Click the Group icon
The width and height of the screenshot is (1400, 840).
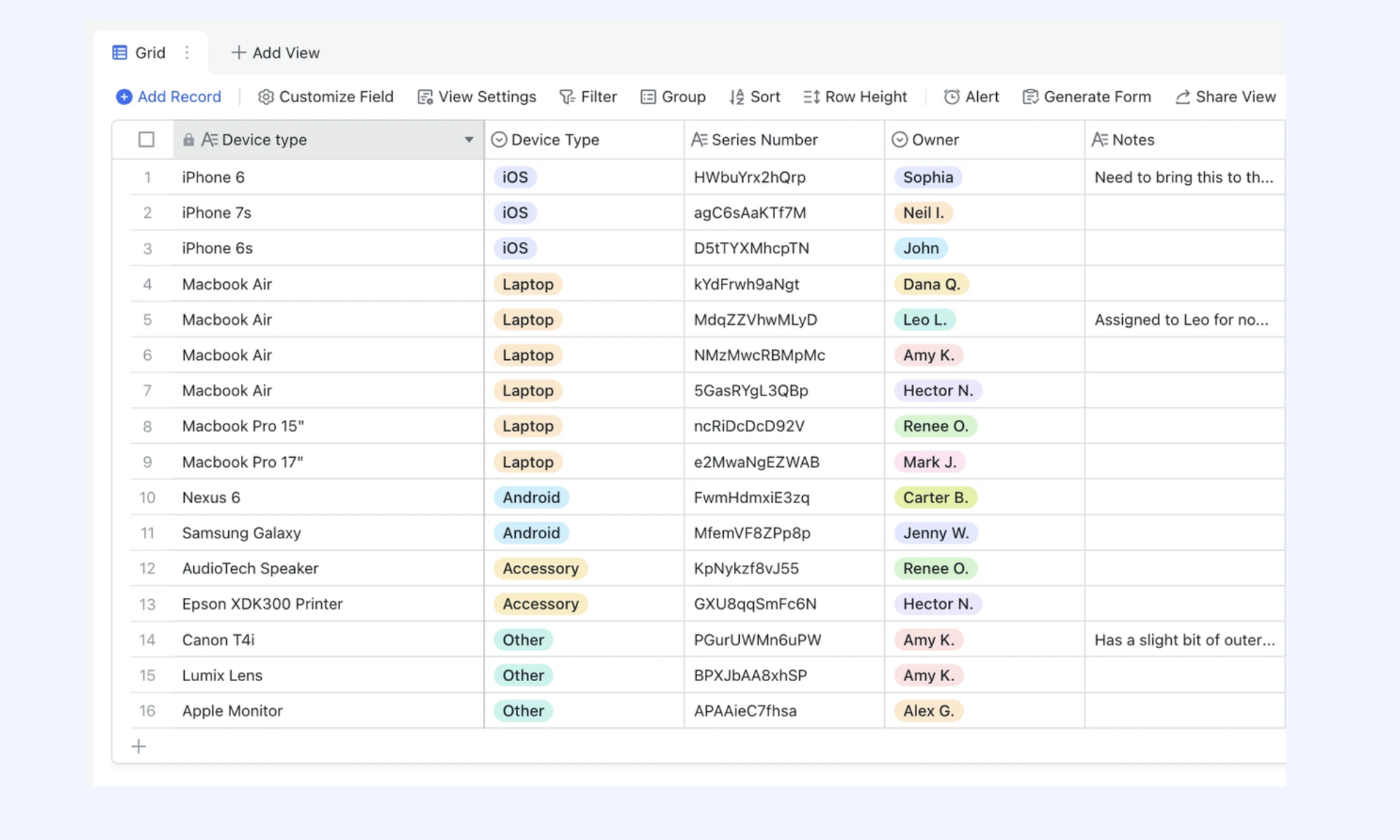tap(648, 97)
